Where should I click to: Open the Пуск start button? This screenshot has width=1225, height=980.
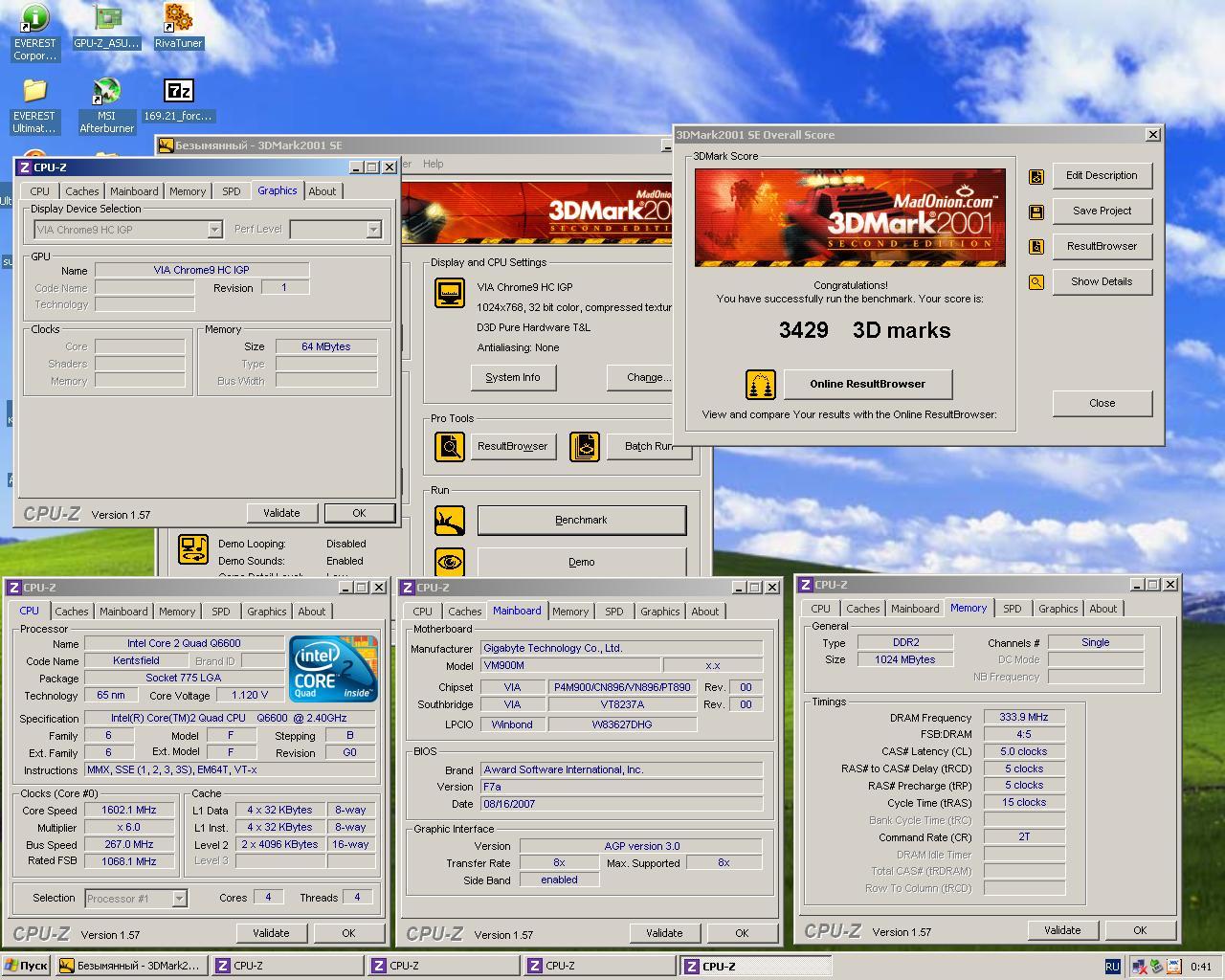[26, 967]
